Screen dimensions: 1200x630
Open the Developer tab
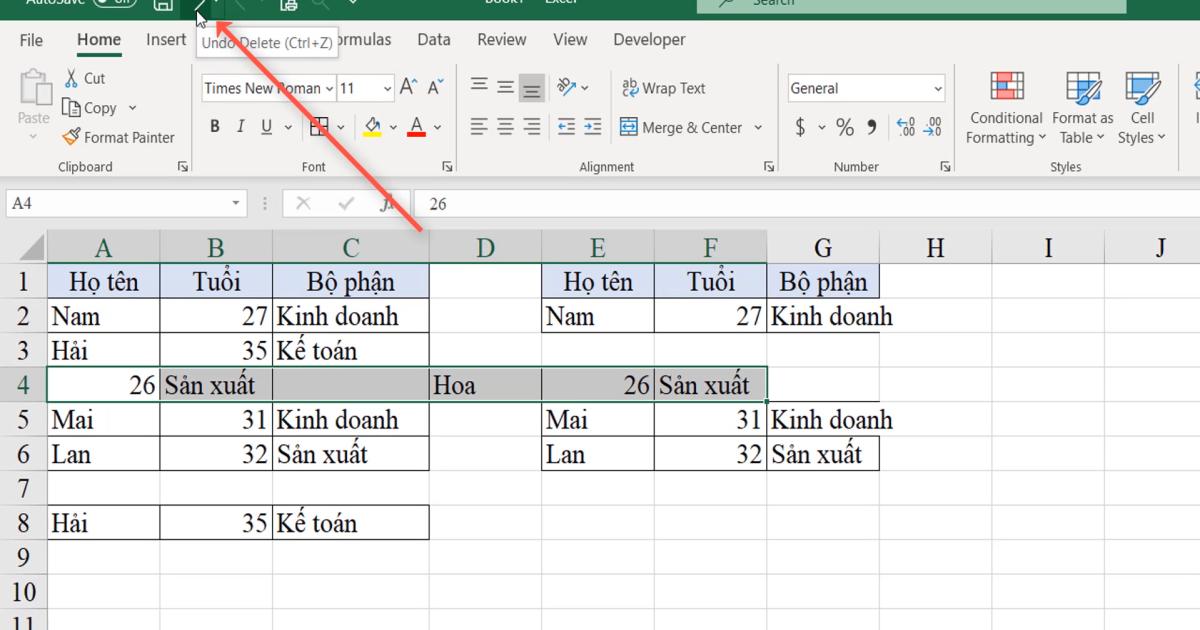pos(649,40)
